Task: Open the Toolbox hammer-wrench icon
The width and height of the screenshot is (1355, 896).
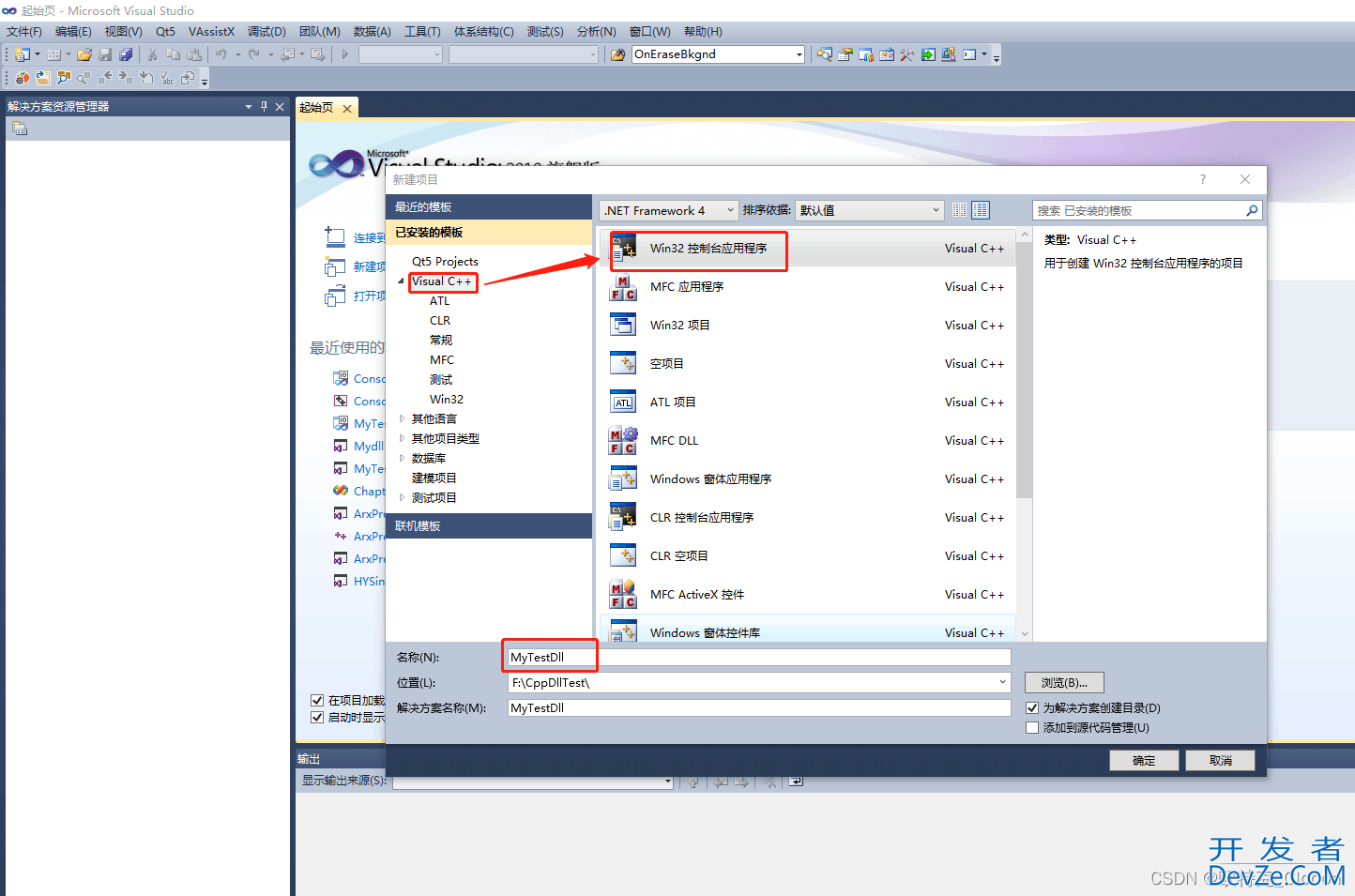Action: tap(906, 54)
